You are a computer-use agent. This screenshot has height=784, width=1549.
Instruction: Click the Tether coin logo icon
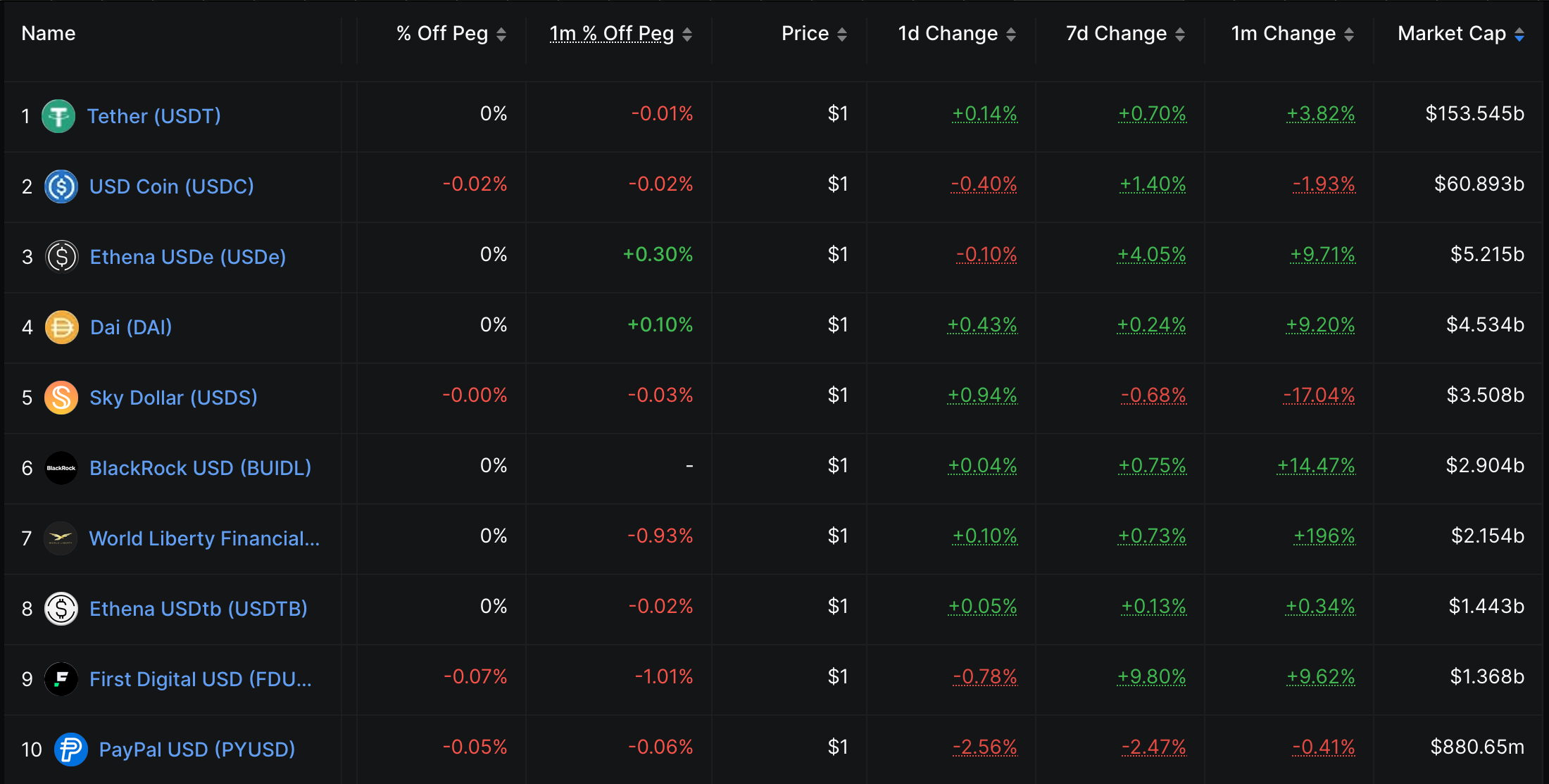tap(58, 116)
